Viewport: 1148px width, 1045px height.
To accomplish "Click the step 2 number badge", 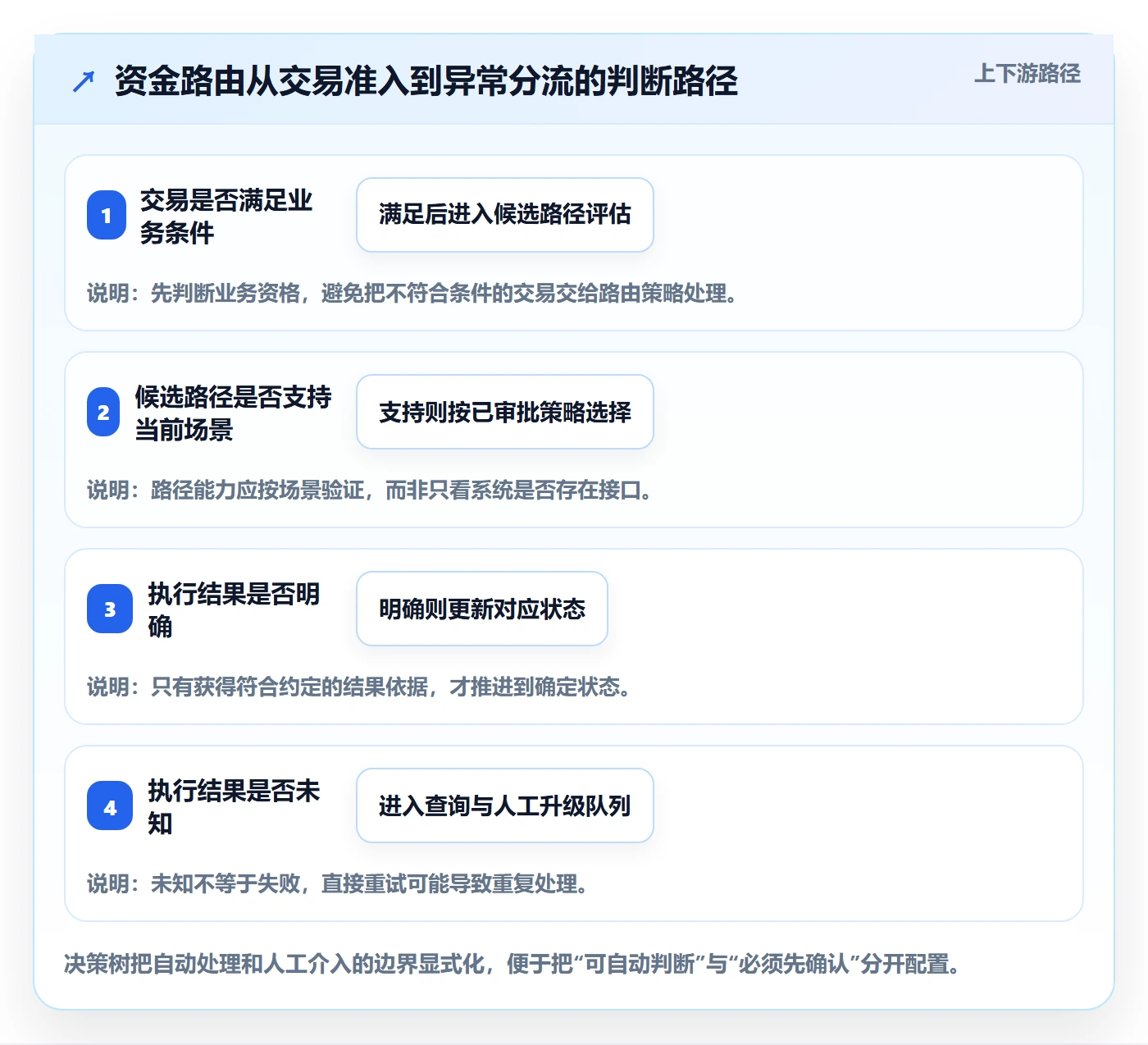I will [103, 412].
